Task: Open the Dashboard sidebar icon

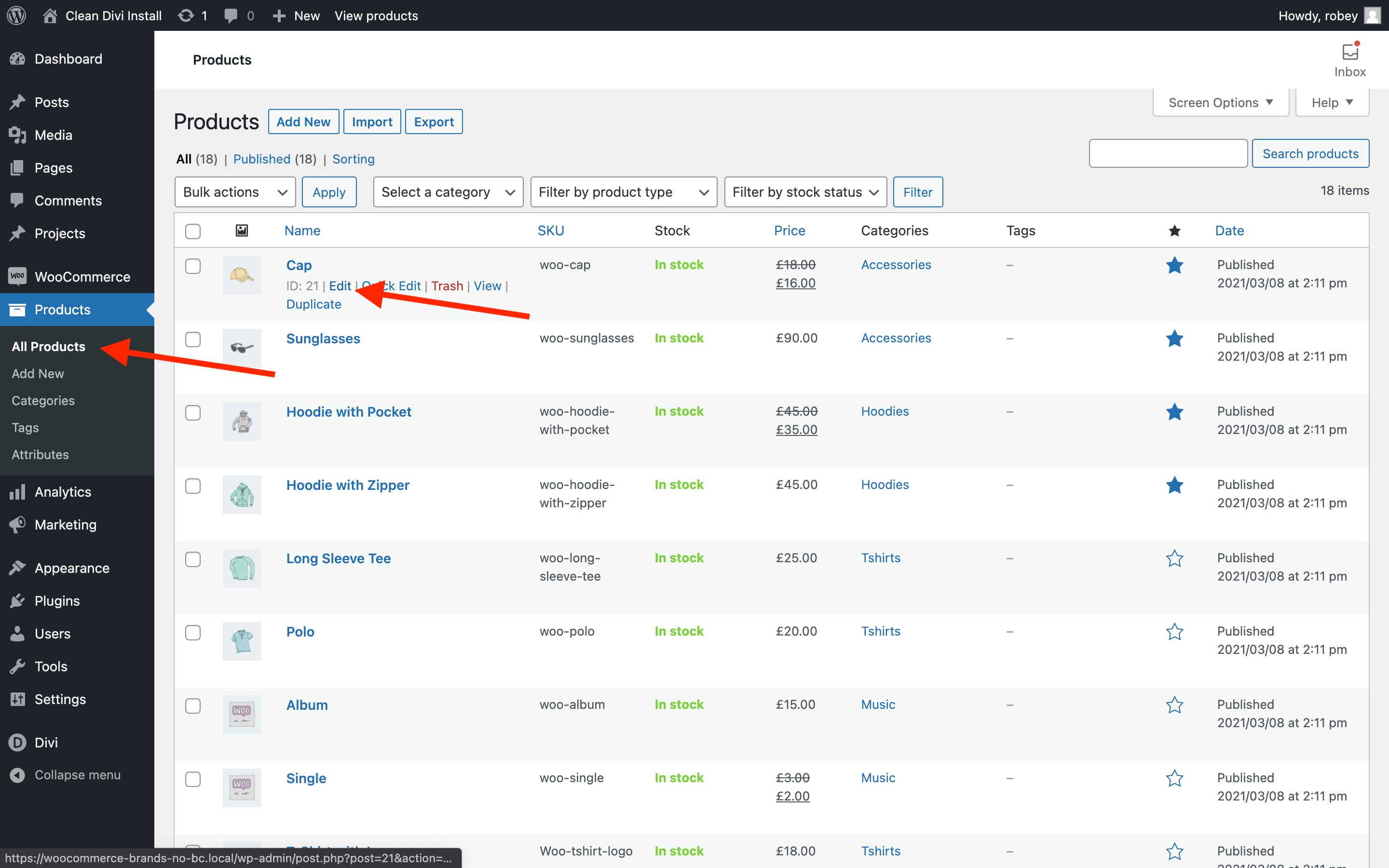Action: coord(17,58)
